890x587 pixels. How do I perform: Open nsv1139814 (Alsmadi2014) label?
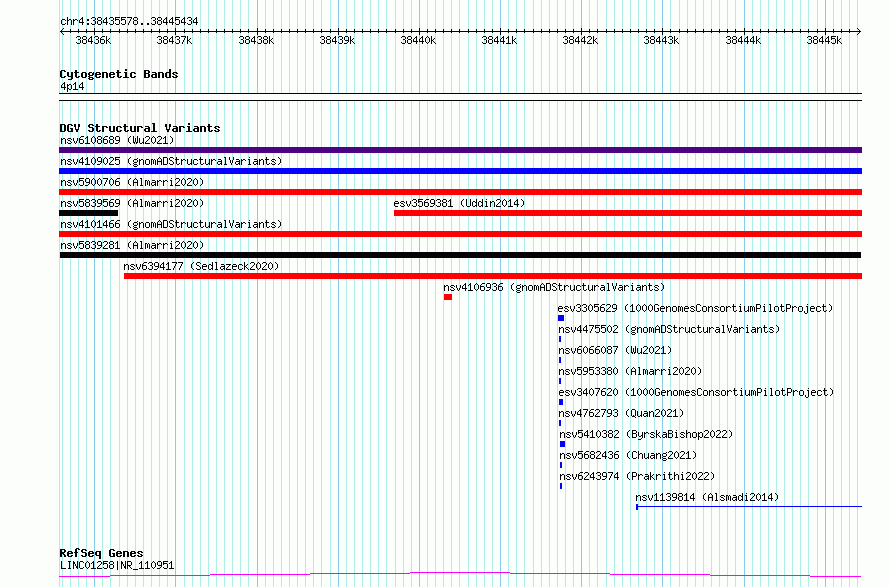707,497
